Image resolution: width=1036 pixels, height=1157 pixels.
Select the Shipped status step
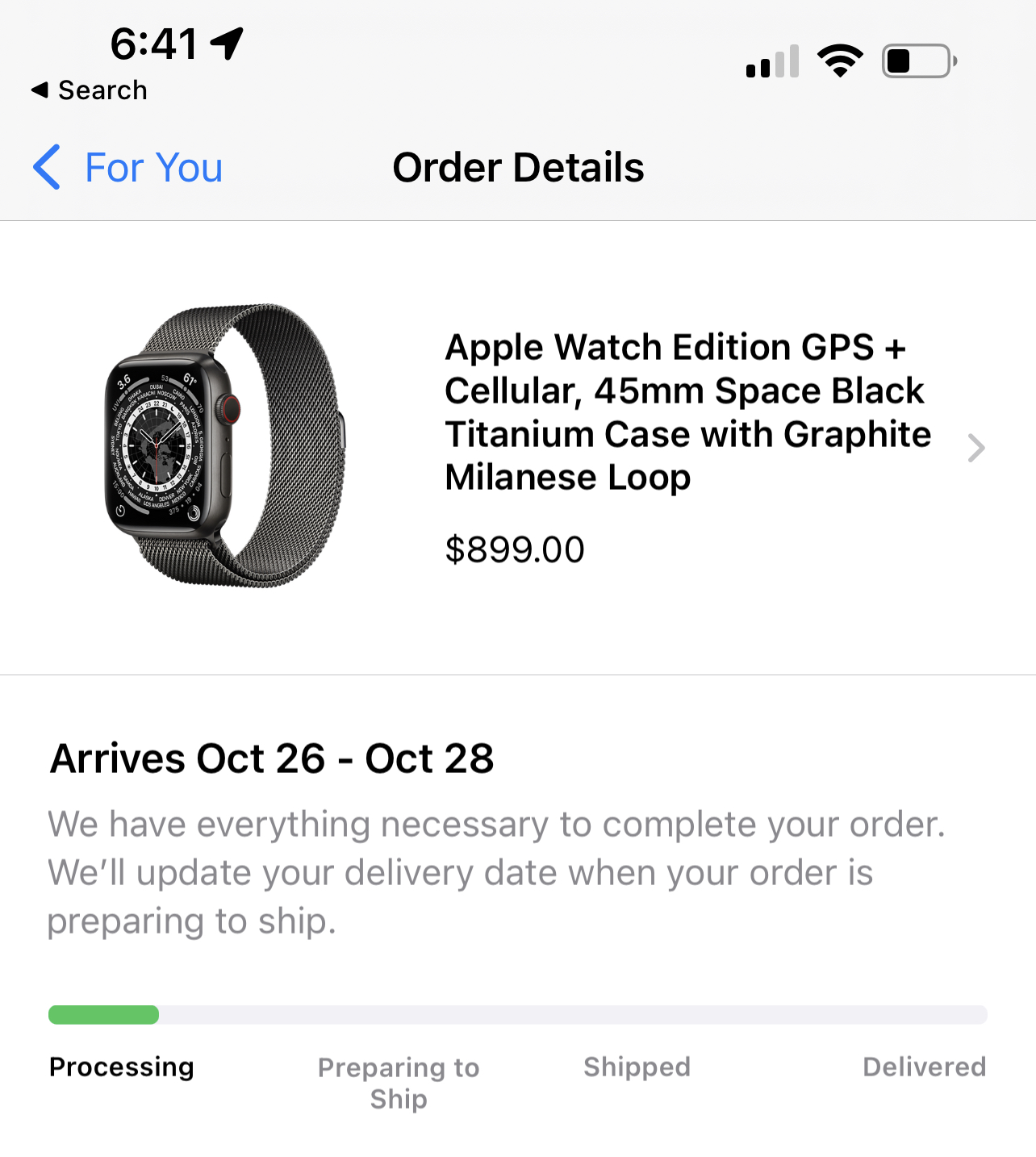tap(637, 1067)
